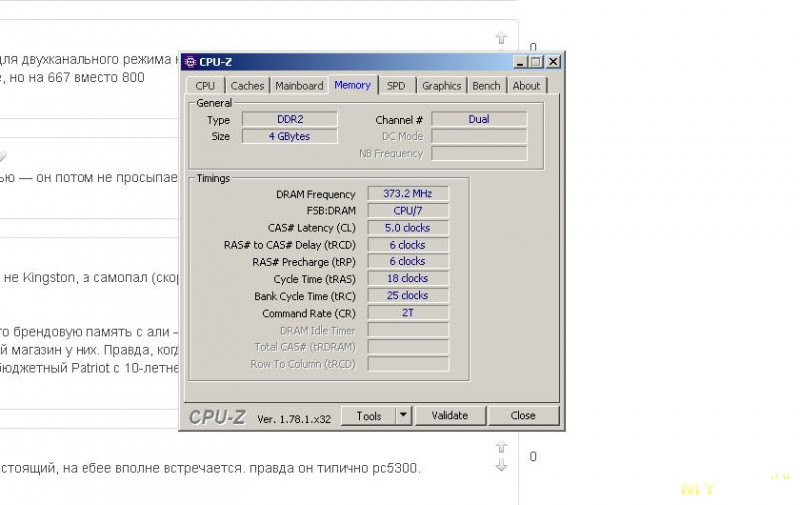
Task: Select the 2T Command Rate value
Action: click(x=408, y=313)
